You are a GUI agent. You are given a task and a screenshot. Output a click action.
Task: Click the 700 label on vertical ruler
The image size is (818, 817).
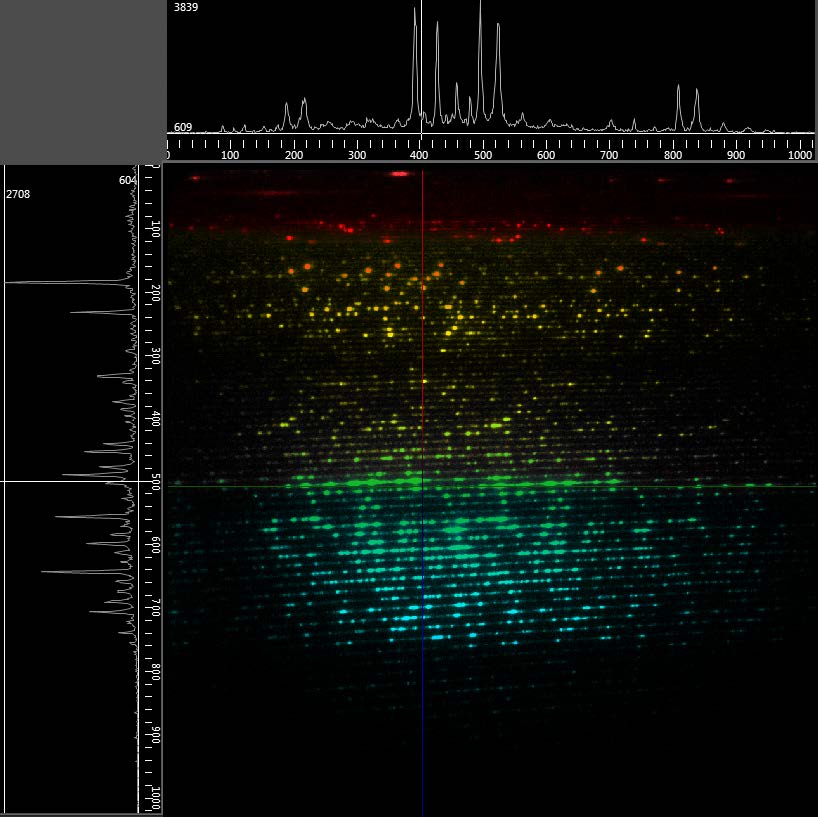point(155,607)
